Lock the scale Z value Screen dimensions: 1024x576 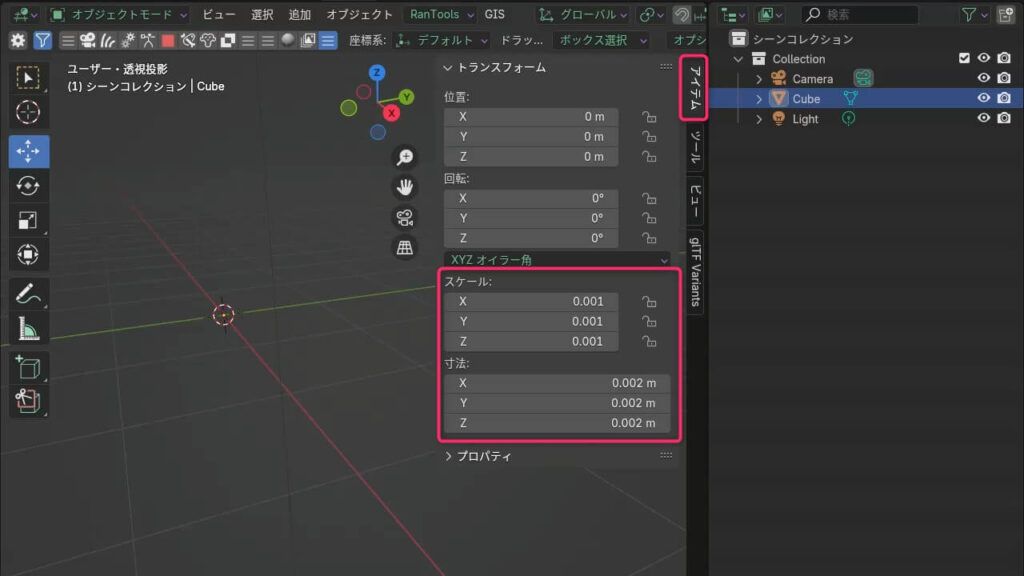(x=648, y=342)
